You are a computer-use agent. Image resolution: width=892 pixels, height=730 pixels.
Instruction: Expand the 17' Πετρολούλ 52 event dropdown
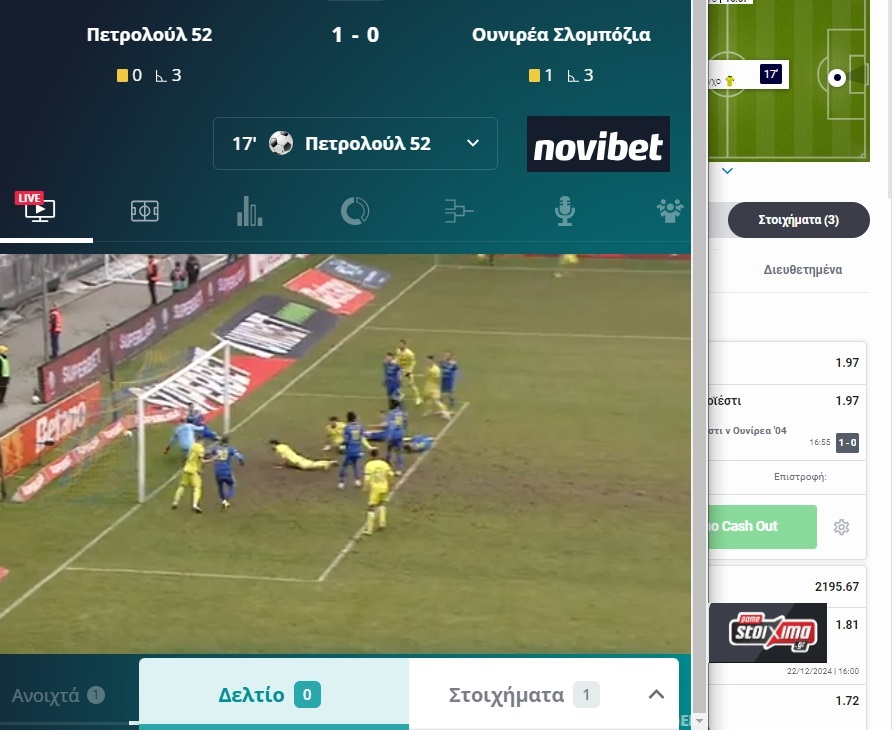click(356, 143)
